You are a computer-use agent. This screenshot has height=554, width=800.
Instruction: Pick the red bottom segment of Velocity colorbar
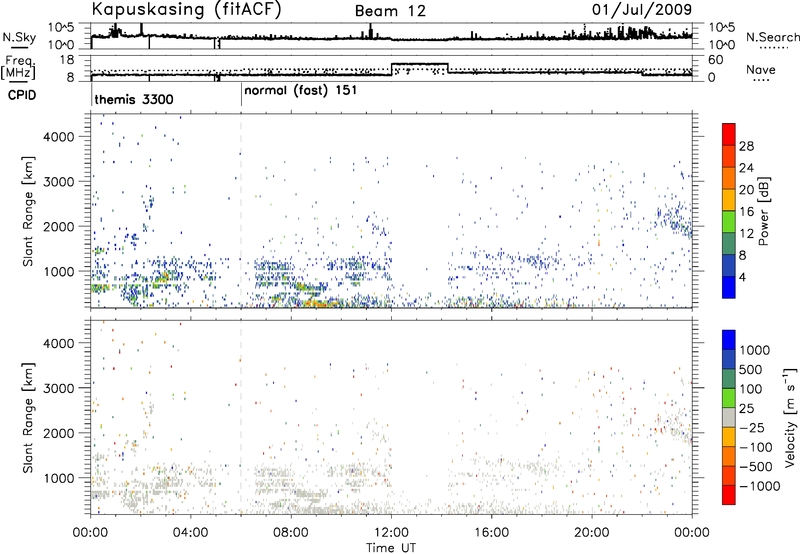729,495
